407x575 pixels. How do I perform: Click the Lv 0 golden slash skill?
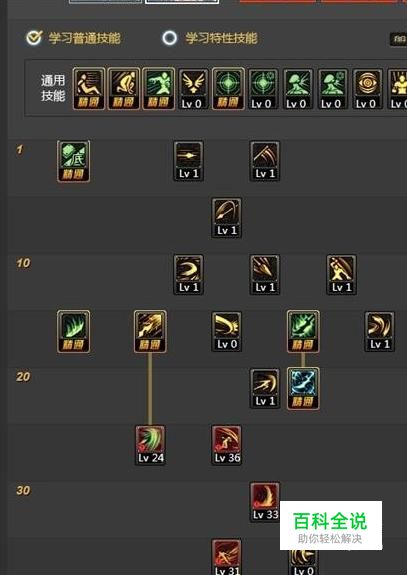(x=227, y=332)
